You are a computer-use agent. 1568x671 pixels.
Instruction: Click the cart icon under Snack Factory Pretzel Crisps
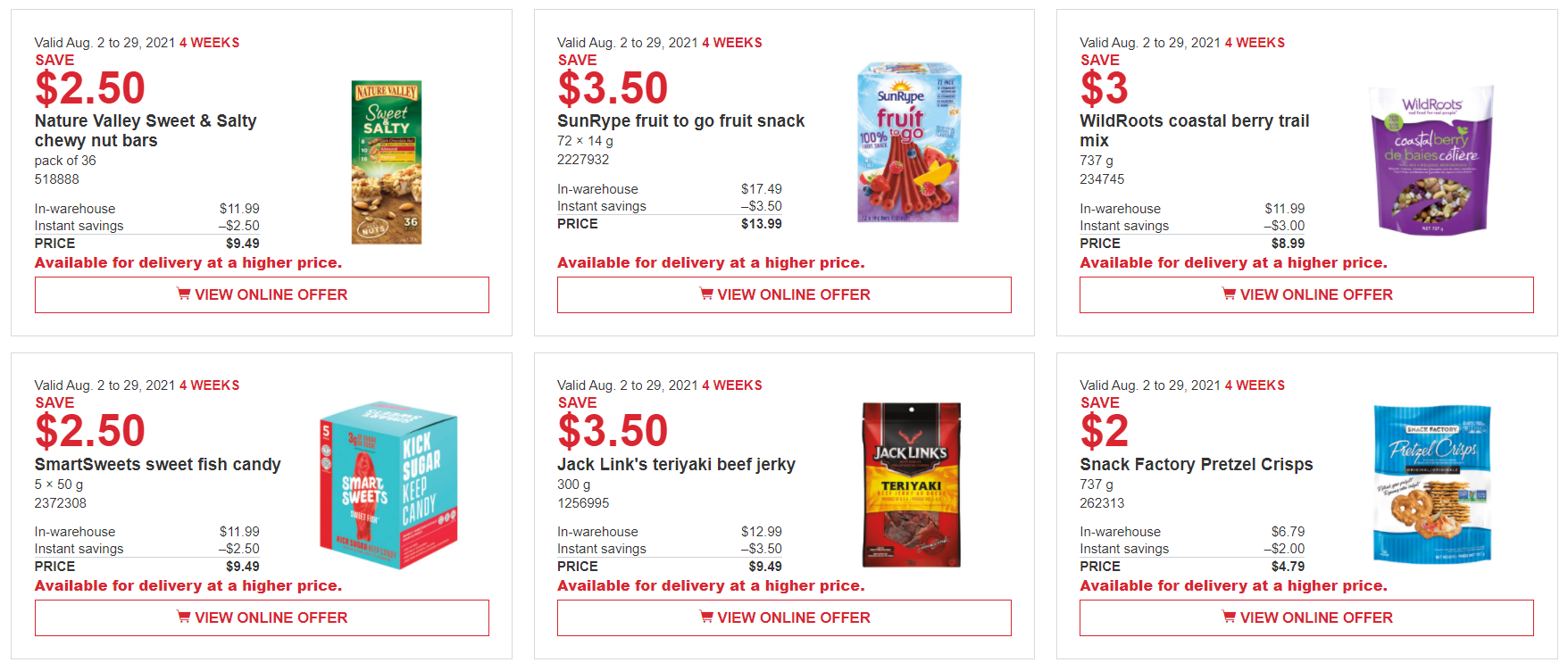coord(1229,617)
